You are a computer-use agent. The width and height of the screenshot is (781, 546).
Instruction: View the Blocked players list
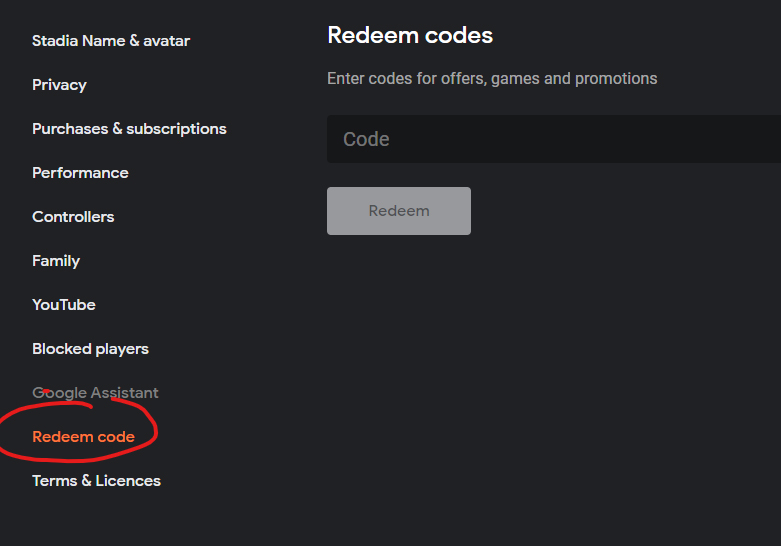click(90, 349)
